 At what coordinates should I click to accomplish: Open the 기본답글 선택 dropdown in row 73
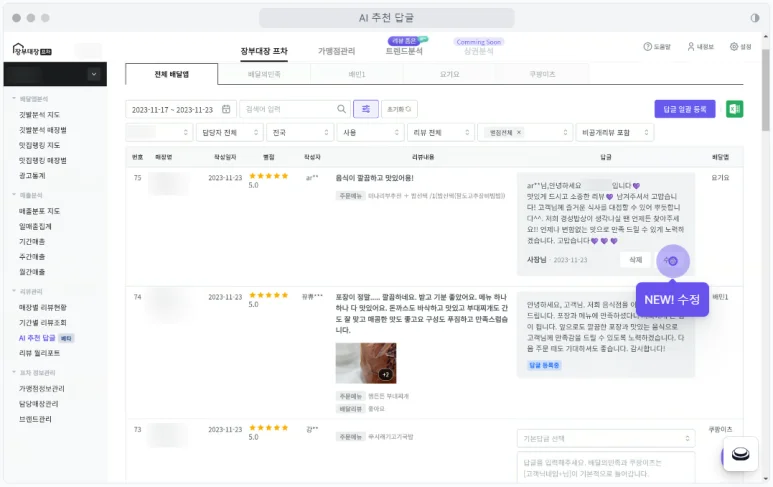tap(606, 438)
